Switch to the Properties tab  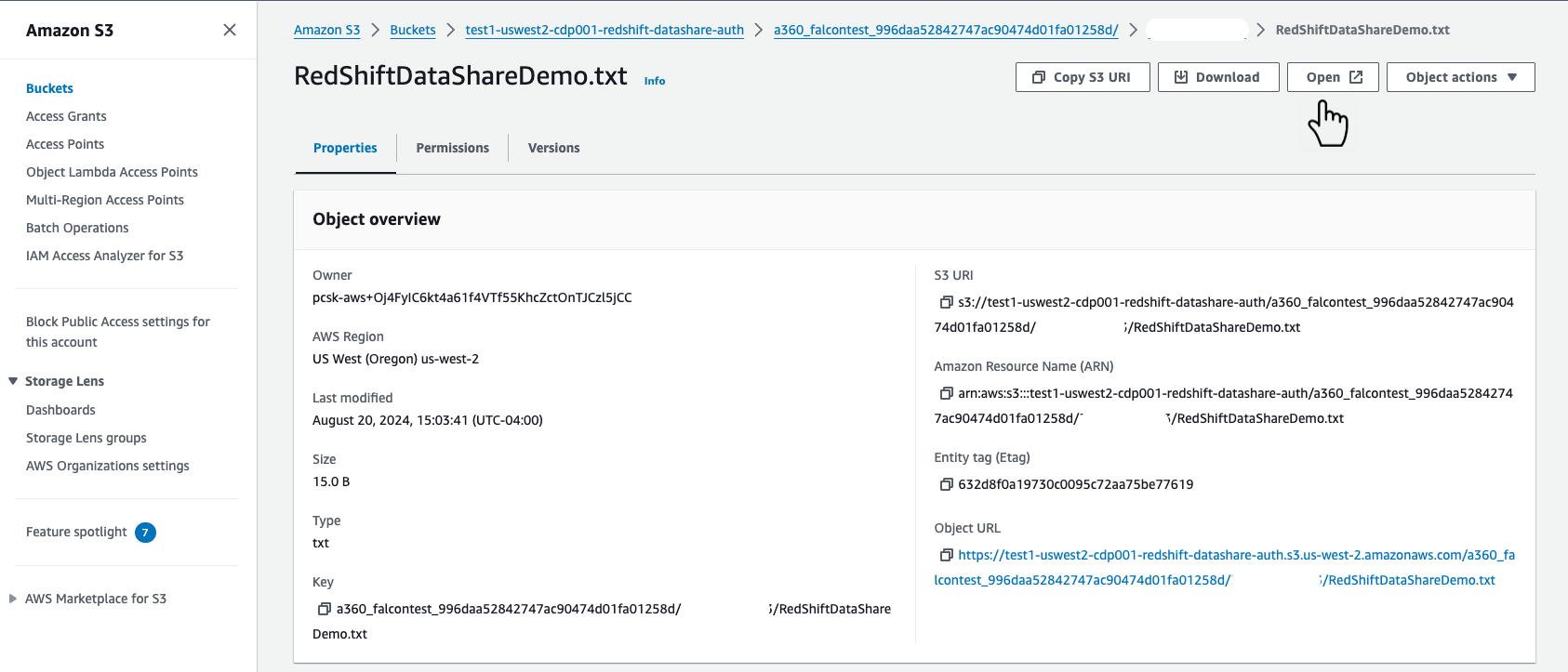[345, 148]
